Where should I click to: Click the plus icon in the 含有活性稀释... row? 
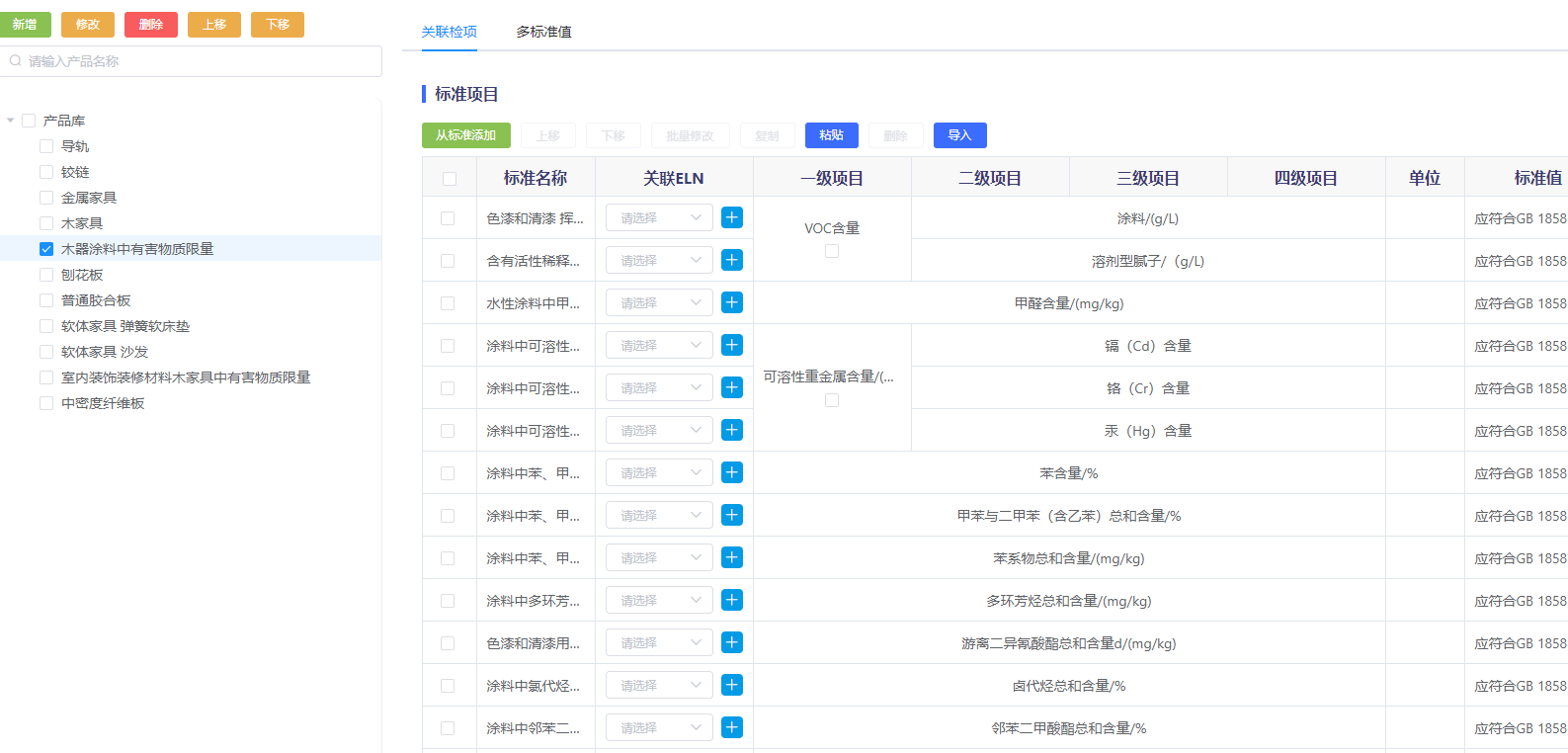point(731,260)
